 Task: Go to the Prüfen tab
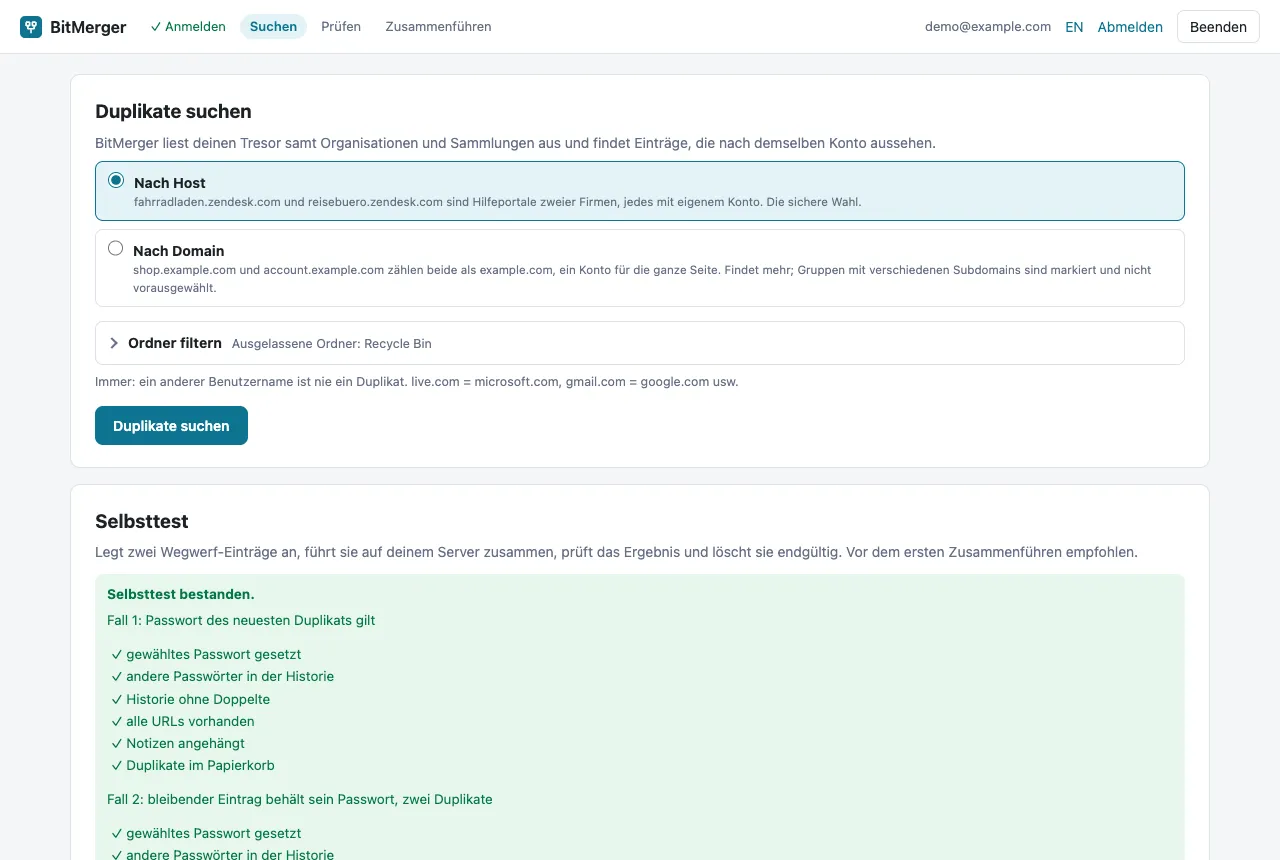pos(341,27)
